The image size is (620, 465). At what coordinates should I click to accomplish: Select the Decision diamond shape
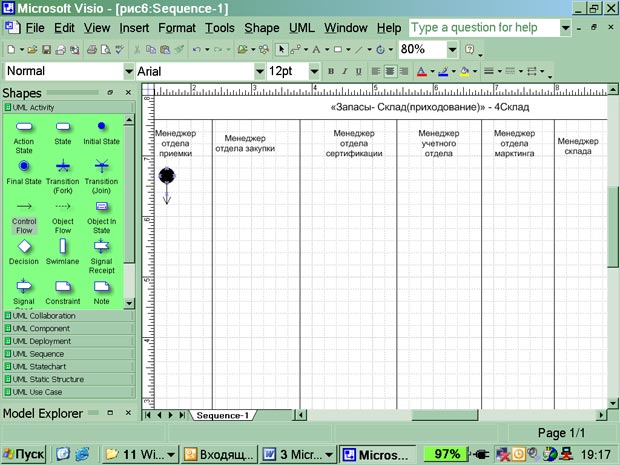(24, 246)
